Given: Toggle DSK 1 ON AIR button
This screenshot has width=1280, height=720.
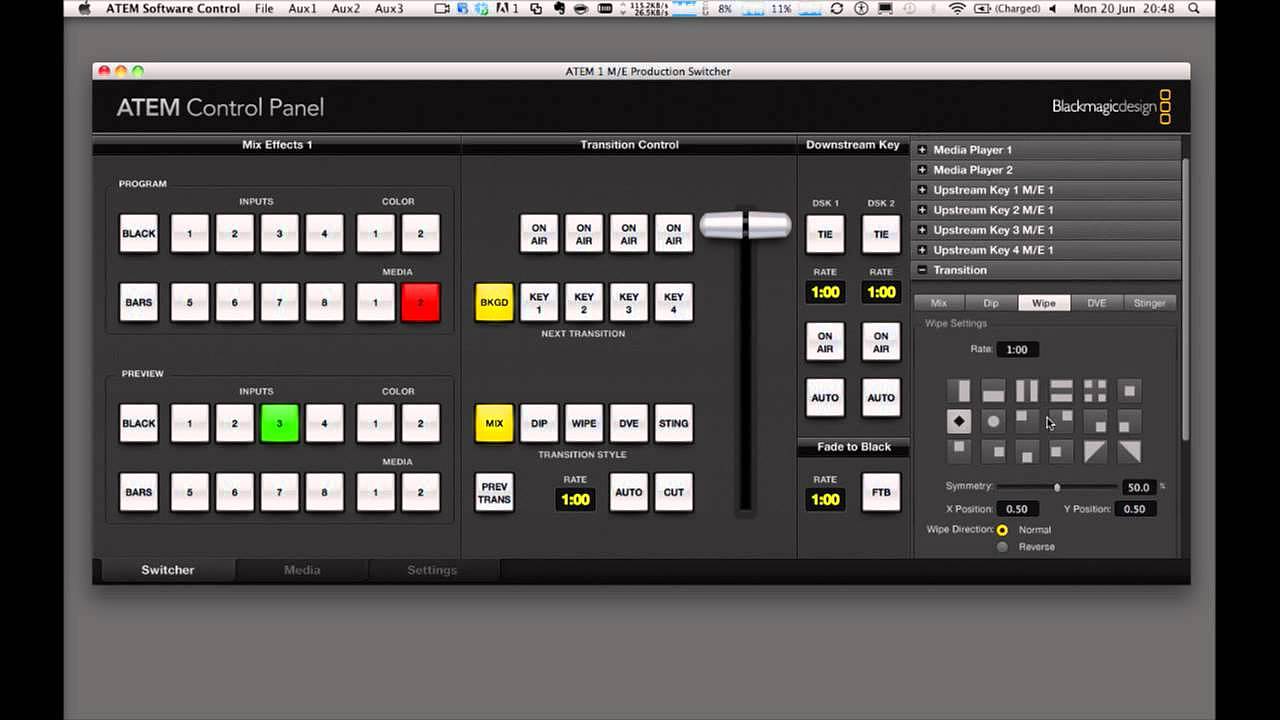Looking at the screenshot, I should (825, 342).
